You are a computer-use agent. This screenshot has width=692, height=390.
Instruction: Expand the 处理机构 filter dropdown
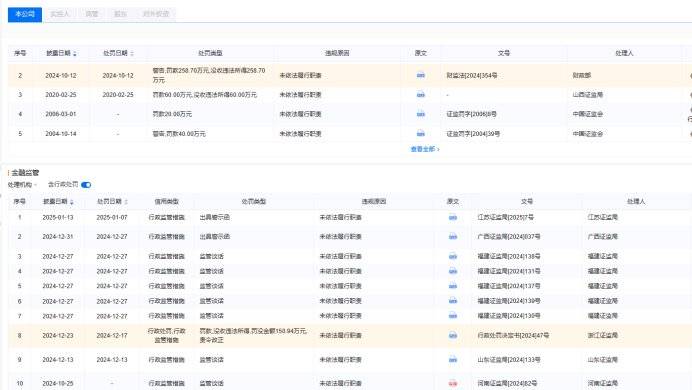click(22, 184)
